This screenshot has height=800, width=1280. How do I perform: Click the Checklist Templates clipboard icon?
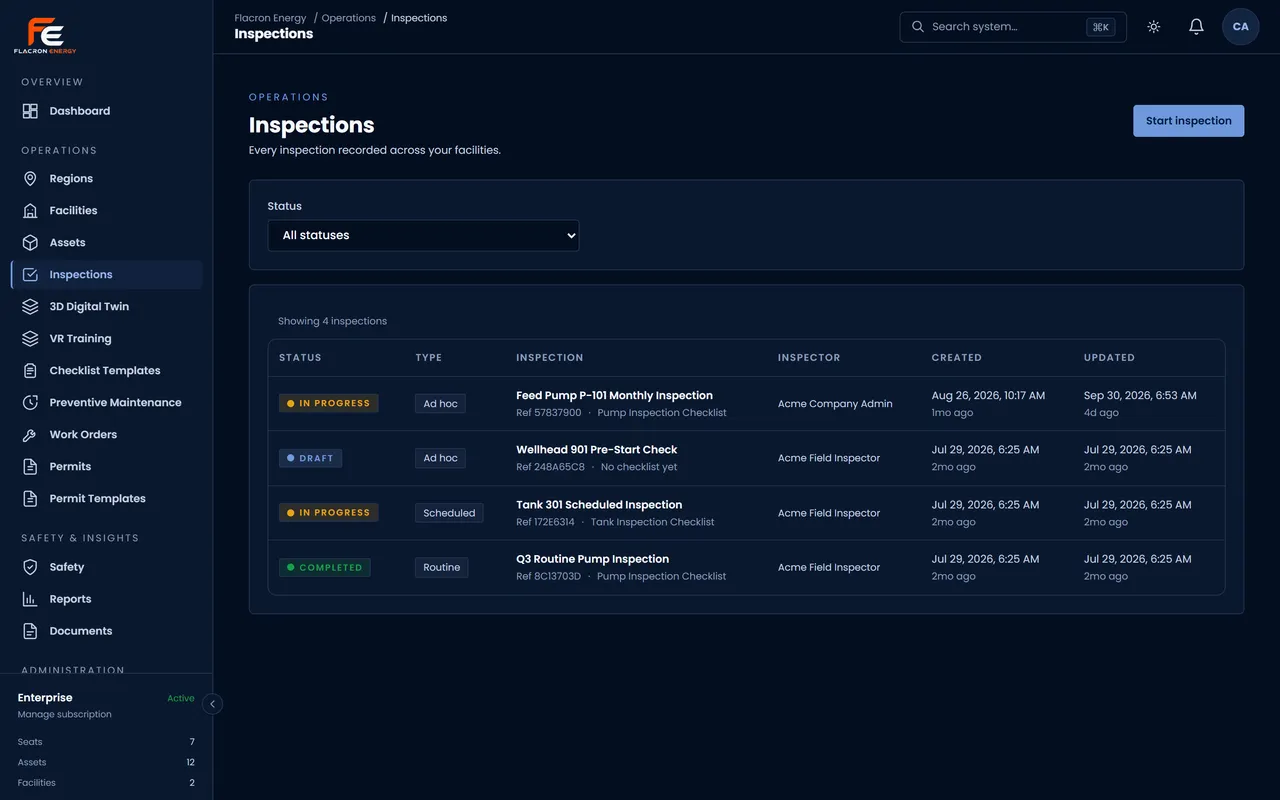click(30, 371)
